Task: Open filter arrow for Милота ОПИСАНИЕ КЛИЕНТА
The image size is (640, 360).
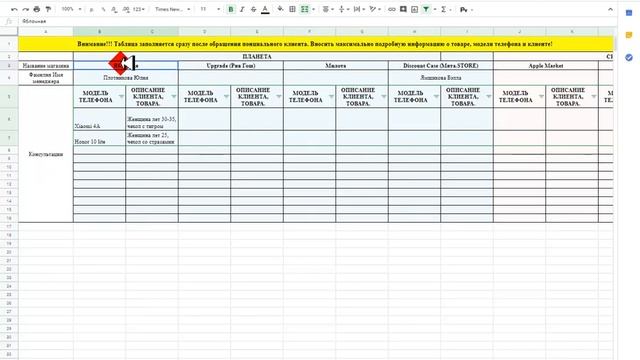Action: [x=384, y=97]
